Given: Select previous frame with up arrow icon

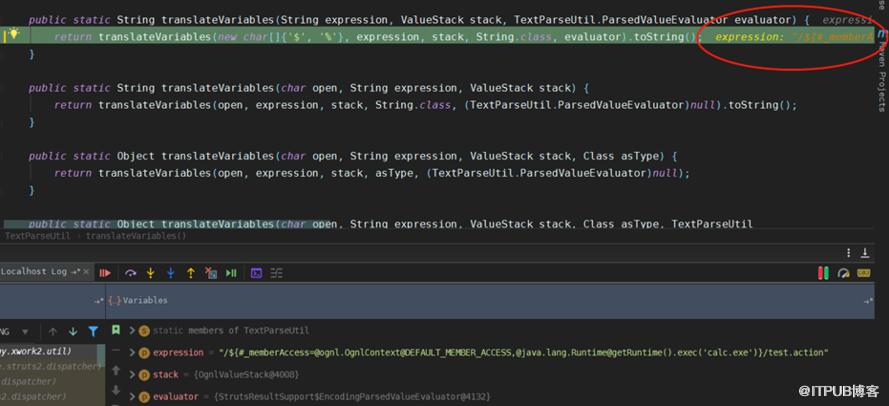Looking at the screenshot, I should pyautogui.click(x=53, y=331).
